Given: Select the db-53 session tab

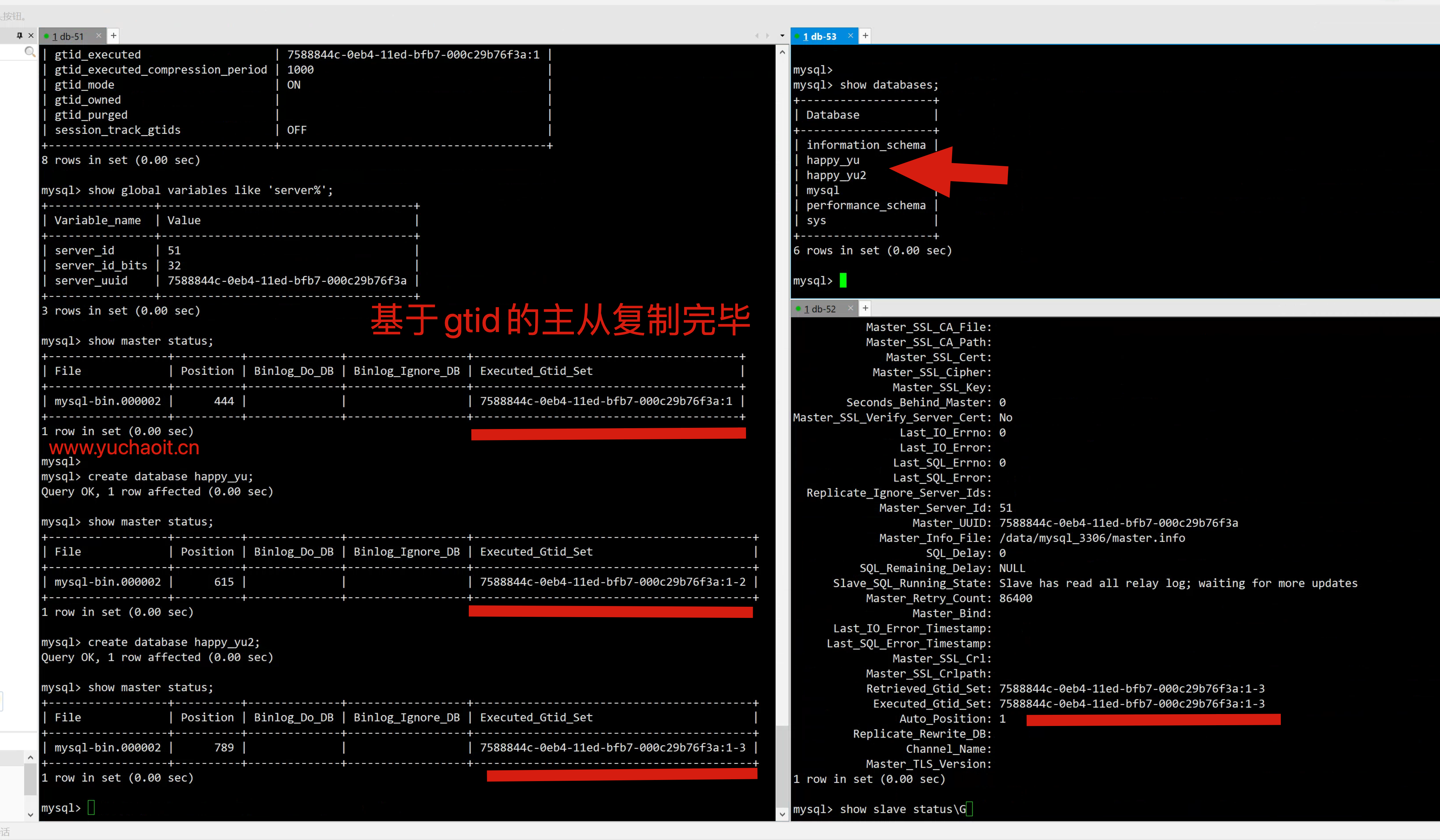Looking at the screenshot, I should tap(820, 36).
